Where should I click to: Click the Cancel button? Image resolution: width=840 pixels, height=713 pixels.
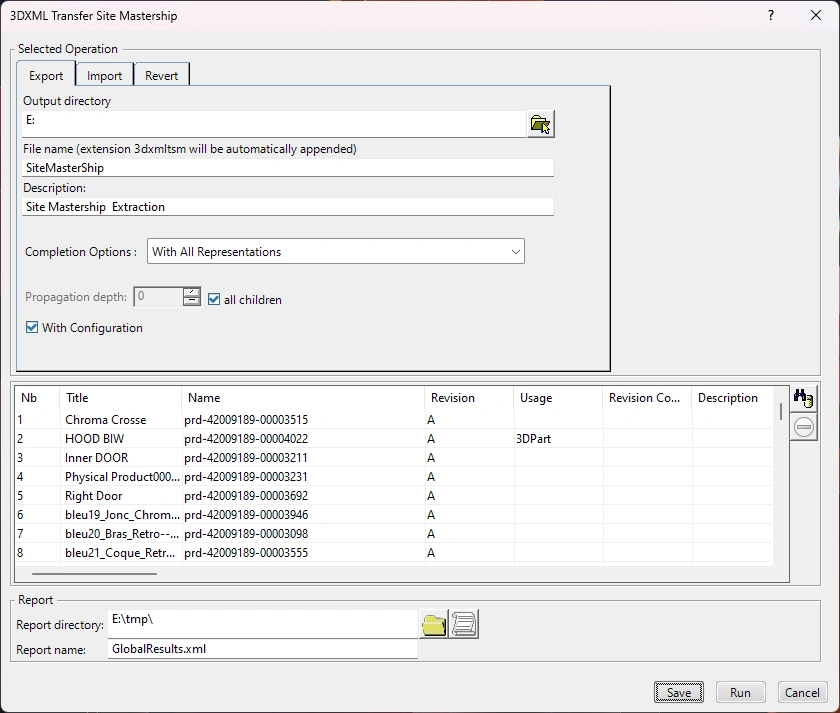[x=802, y=692]
